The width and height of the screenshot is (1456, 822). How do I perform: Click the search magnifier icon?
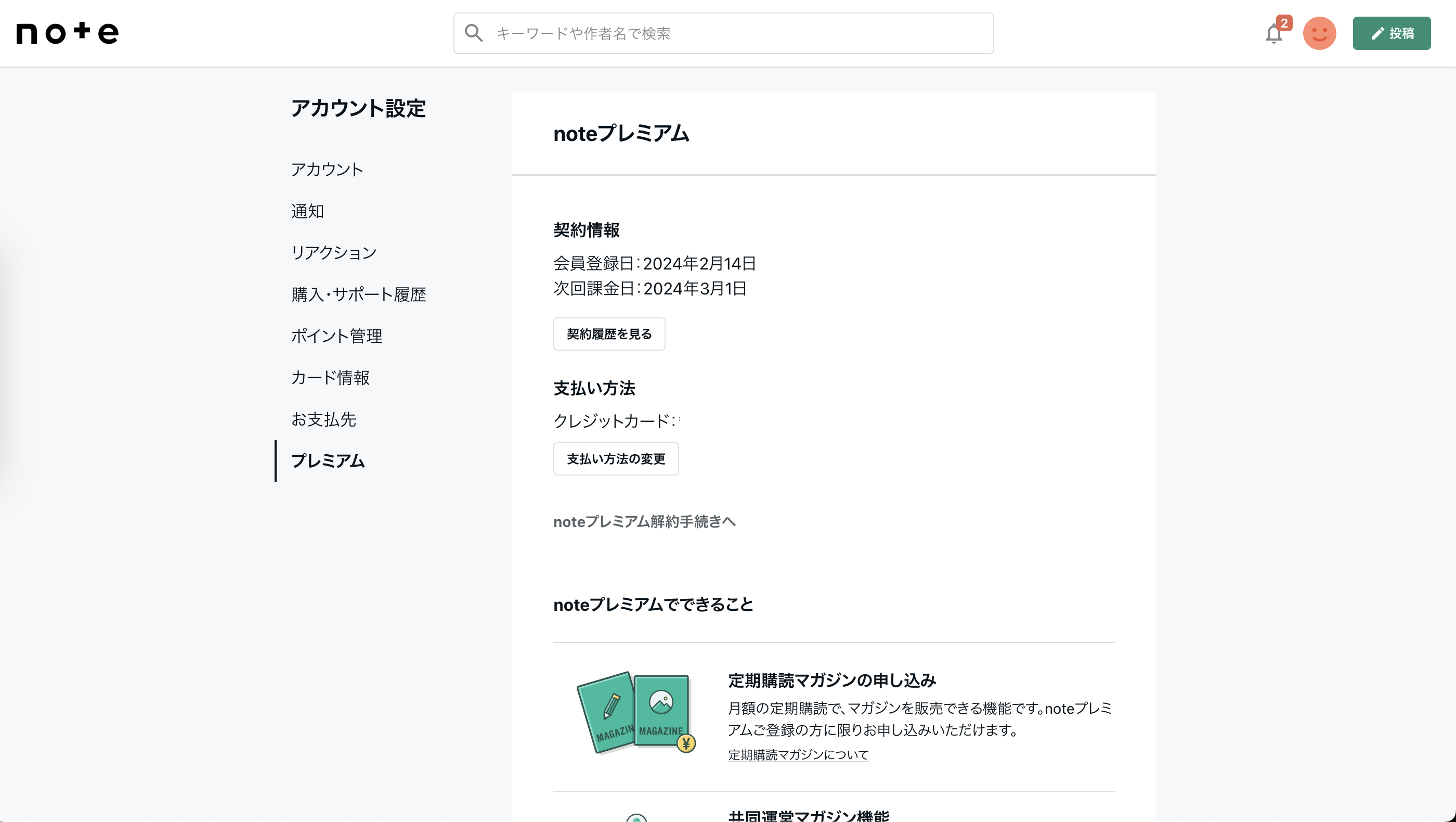click(x=474, y=33)
